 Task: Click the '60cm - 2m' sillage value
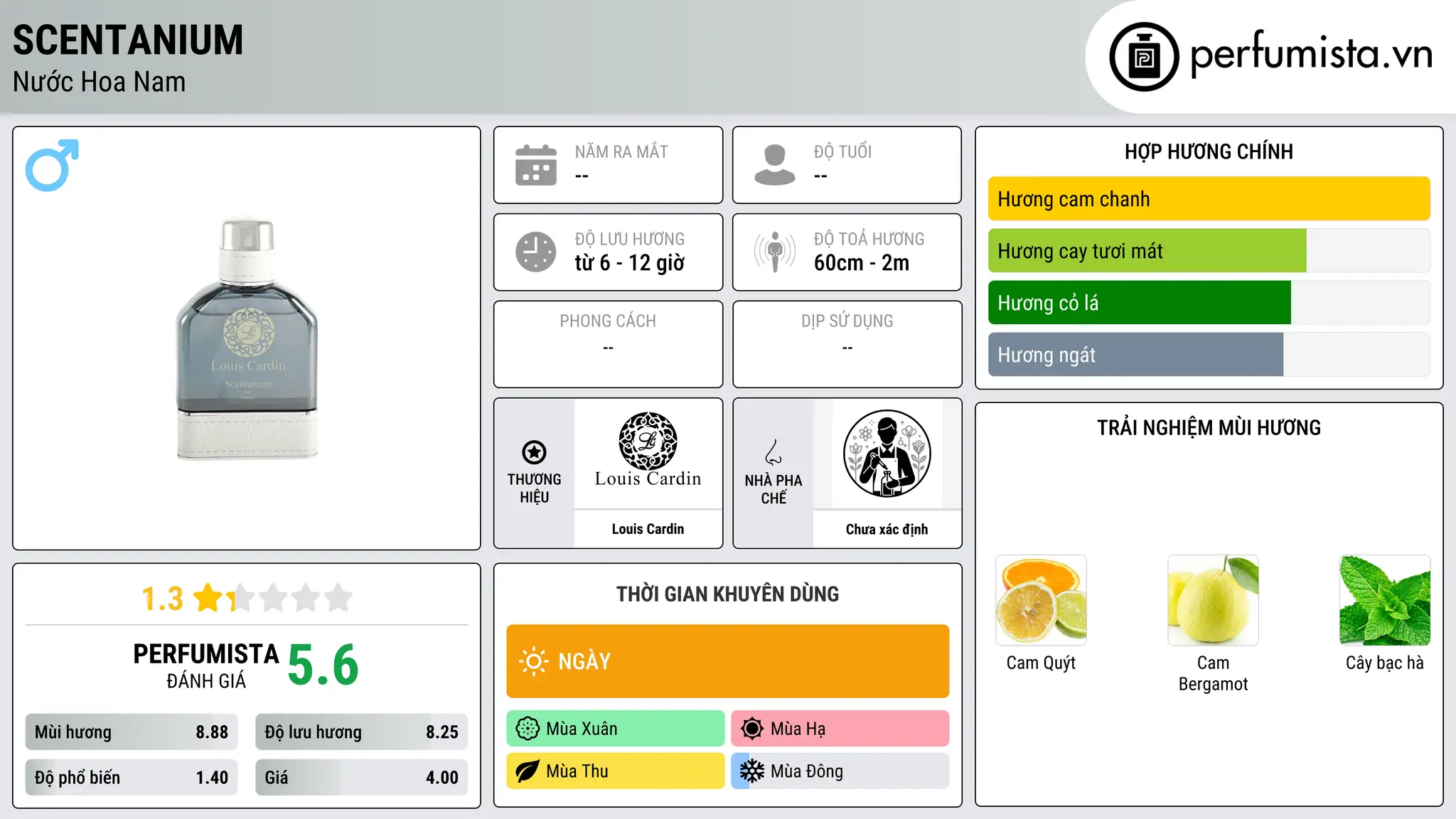coord(862,263)
